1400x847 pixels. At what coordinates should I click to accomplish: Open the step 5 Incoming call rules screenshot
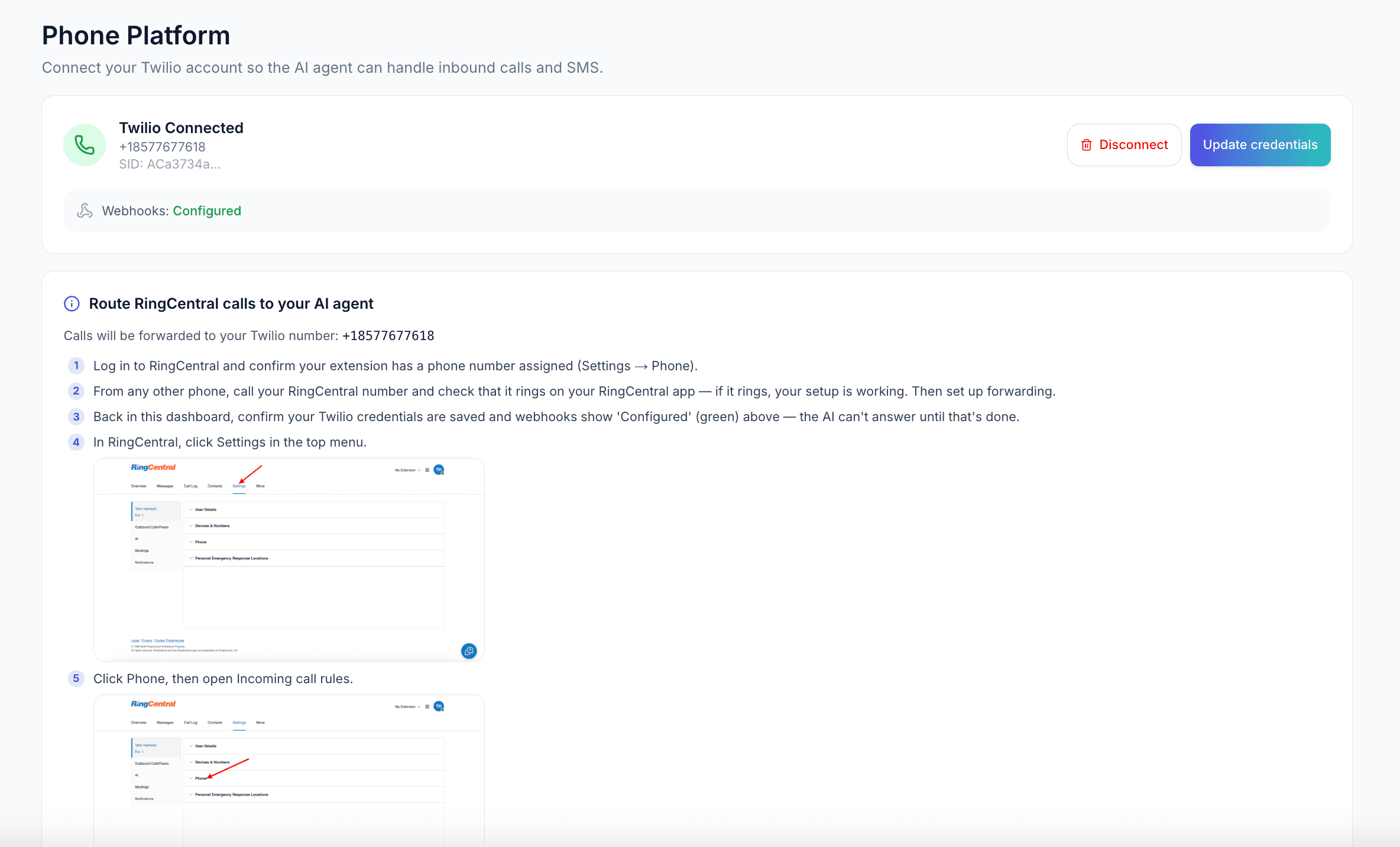tap(289, 771)
